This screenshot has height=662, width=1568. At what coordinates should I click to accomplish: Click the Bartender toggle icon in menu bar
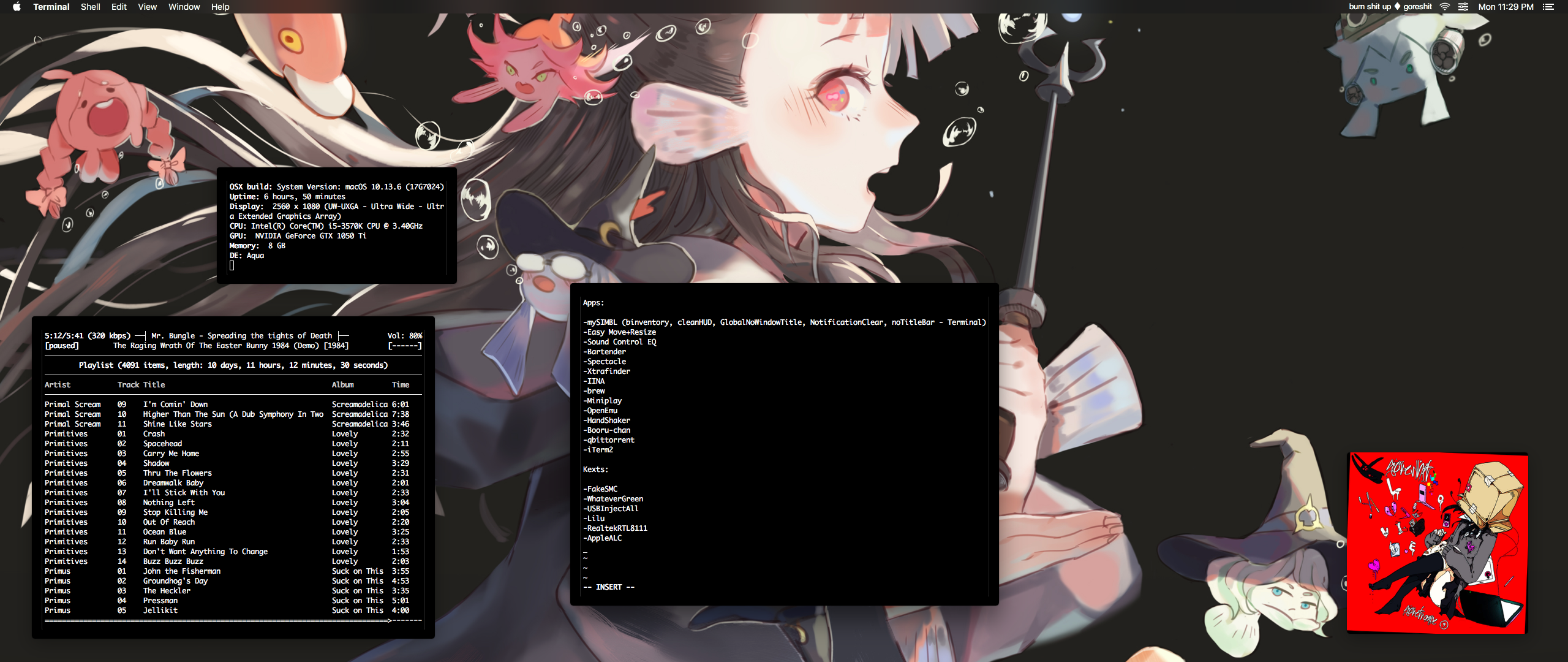1463,7
